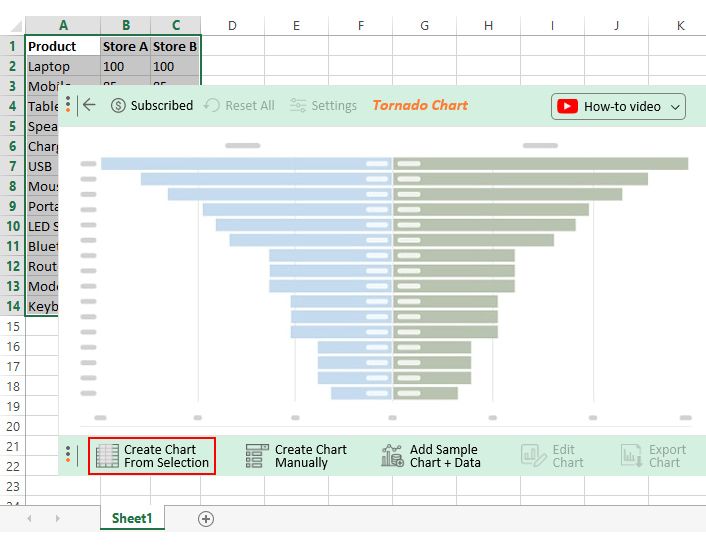Click the Subscribed label
Viewport: 706px width, 545px height.
162,105
